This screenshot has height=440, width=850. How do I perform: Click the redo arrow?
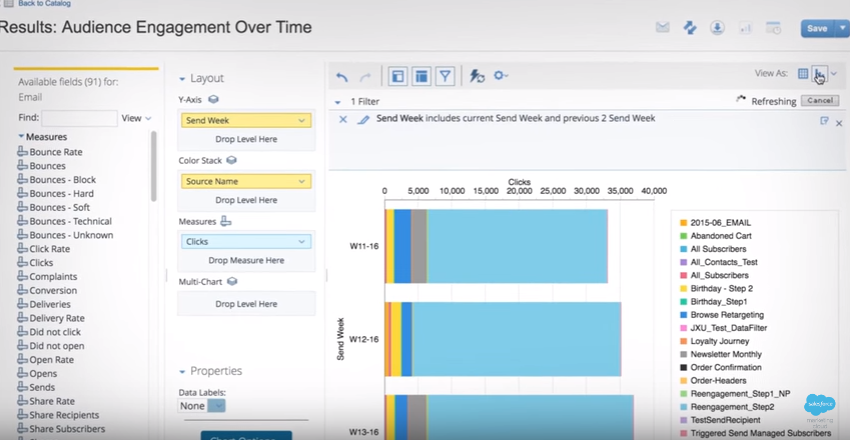click(365, 77)
